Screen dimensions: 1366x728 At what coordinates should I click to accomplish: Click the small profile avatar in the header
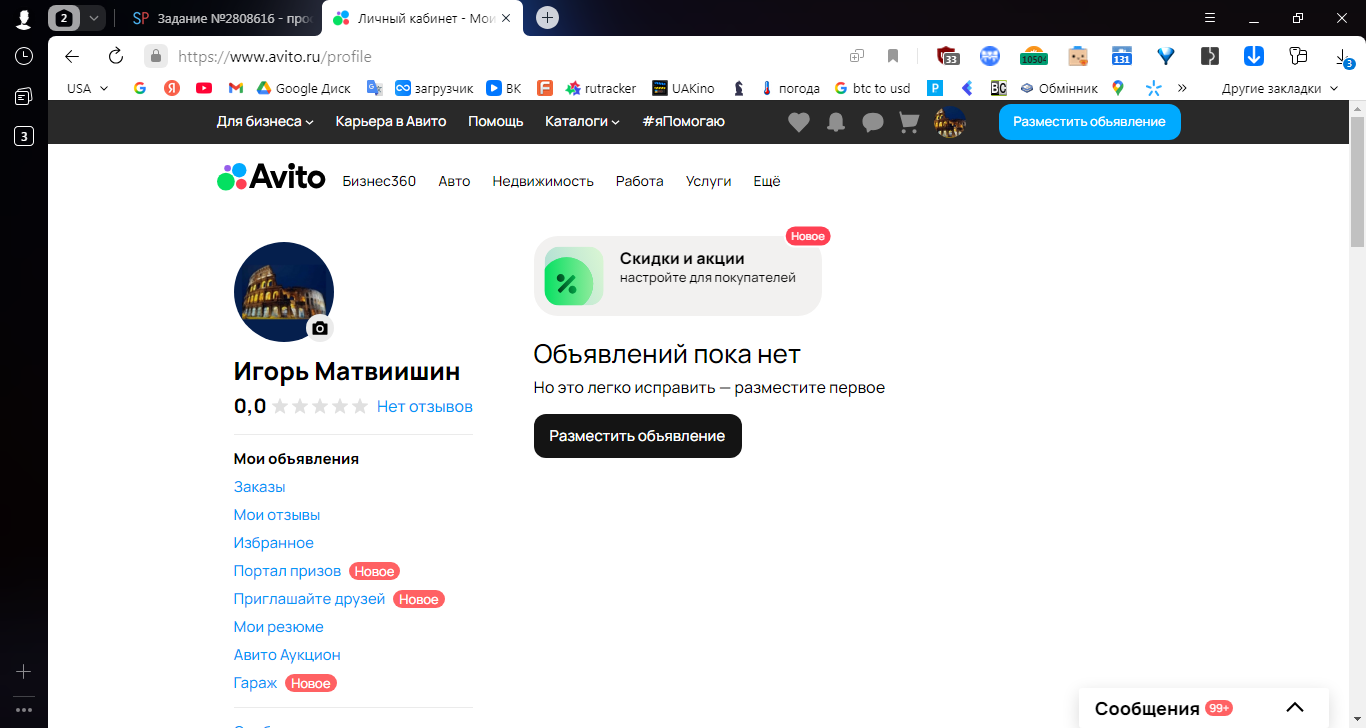(949, 122)
